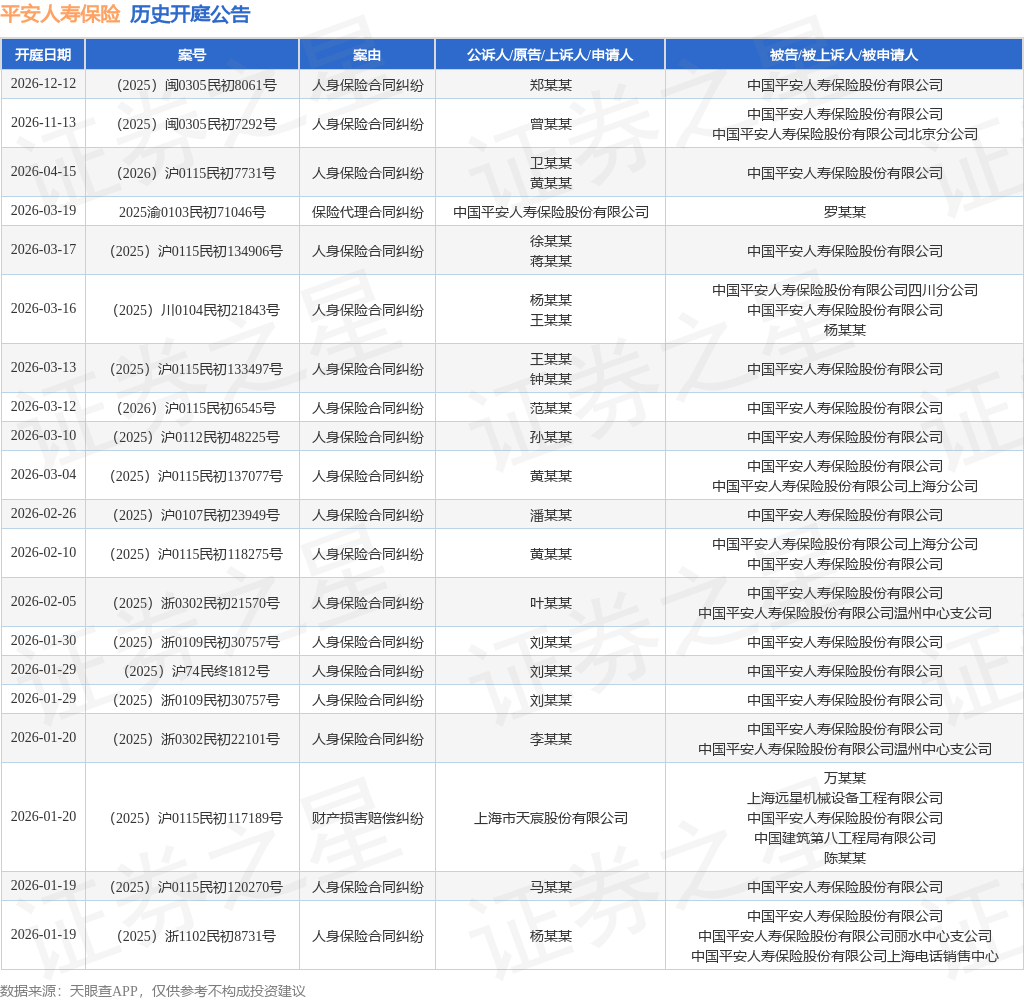
Task: Click date 2026-12-12
Action: click(x=43, y=84)
